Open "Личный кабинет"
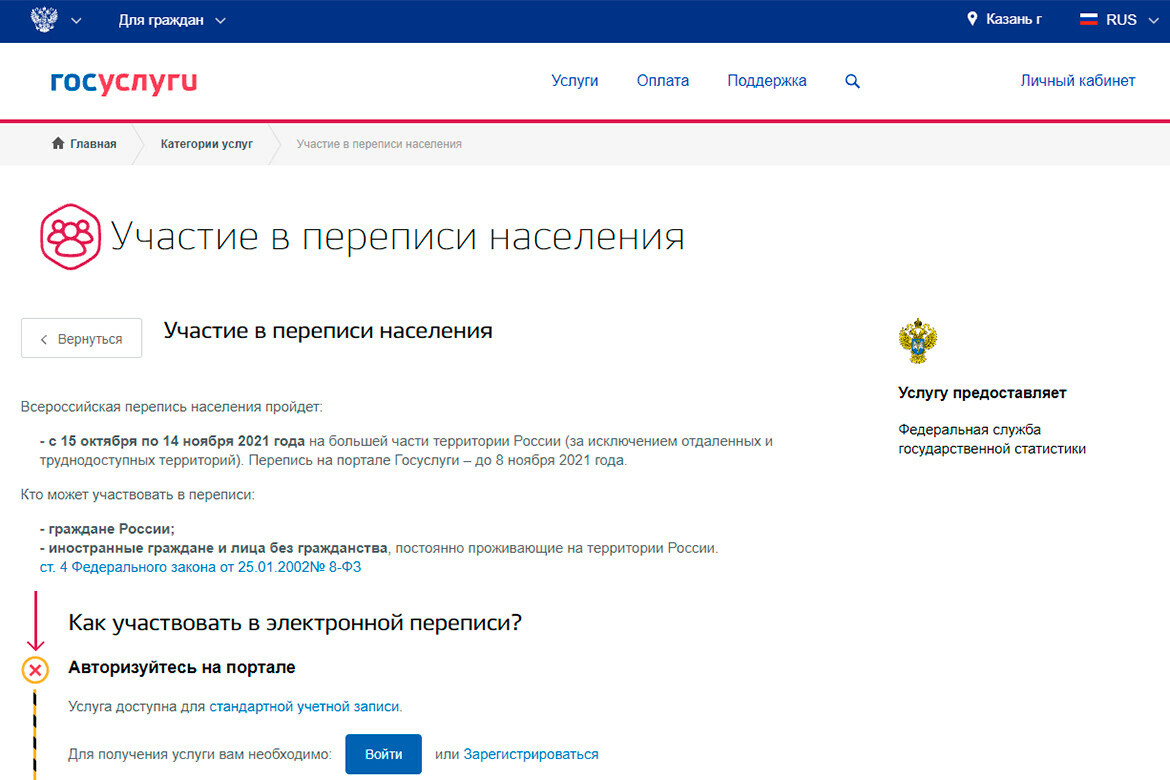 pyautogui.click(x=1077, y=81)
